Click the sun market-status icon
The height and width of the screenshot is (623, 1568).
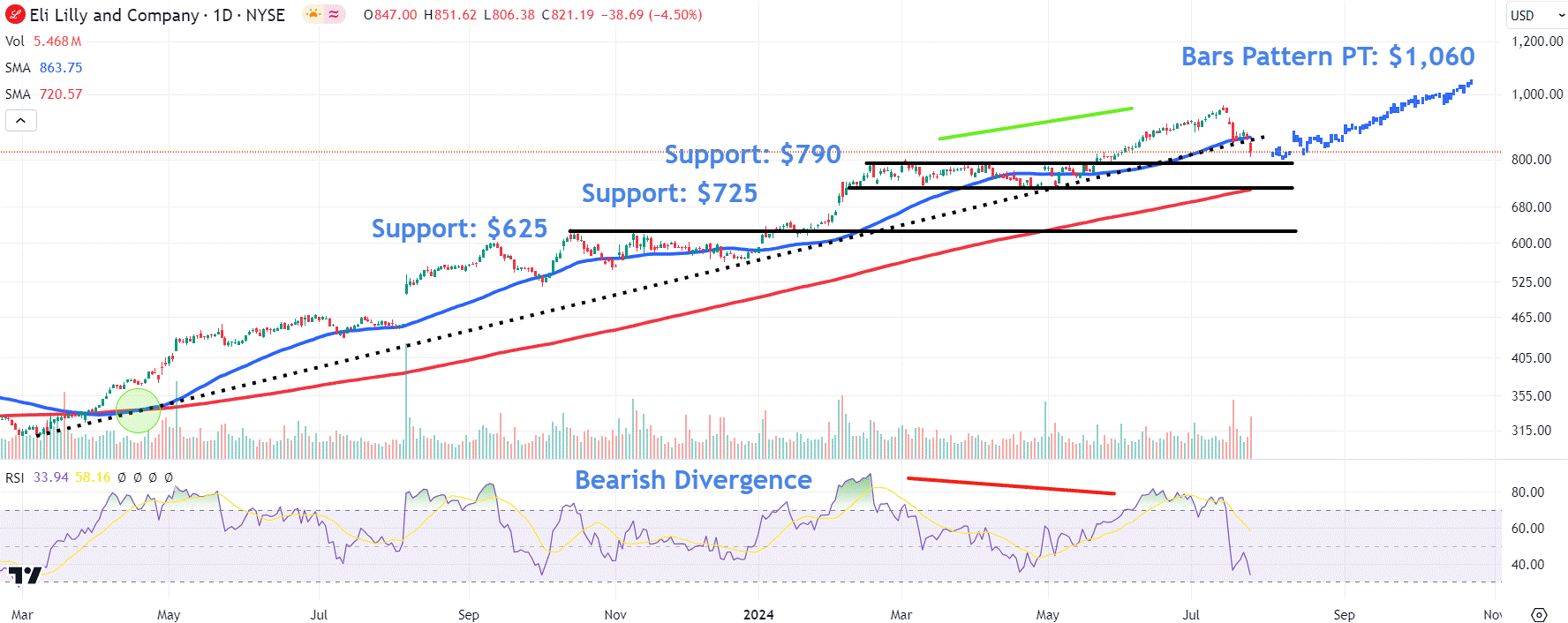tap(313, 14)
